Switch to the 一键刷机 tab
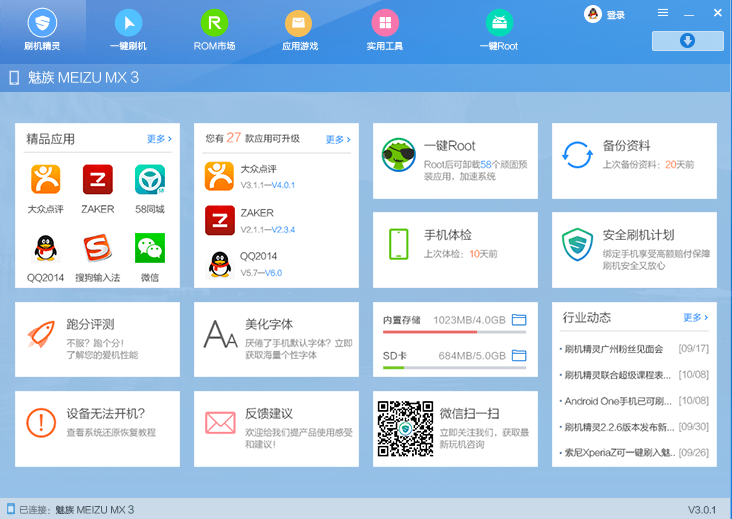Image resolution: width=732 pixels, height=519 pixels. tap(128, 29)
